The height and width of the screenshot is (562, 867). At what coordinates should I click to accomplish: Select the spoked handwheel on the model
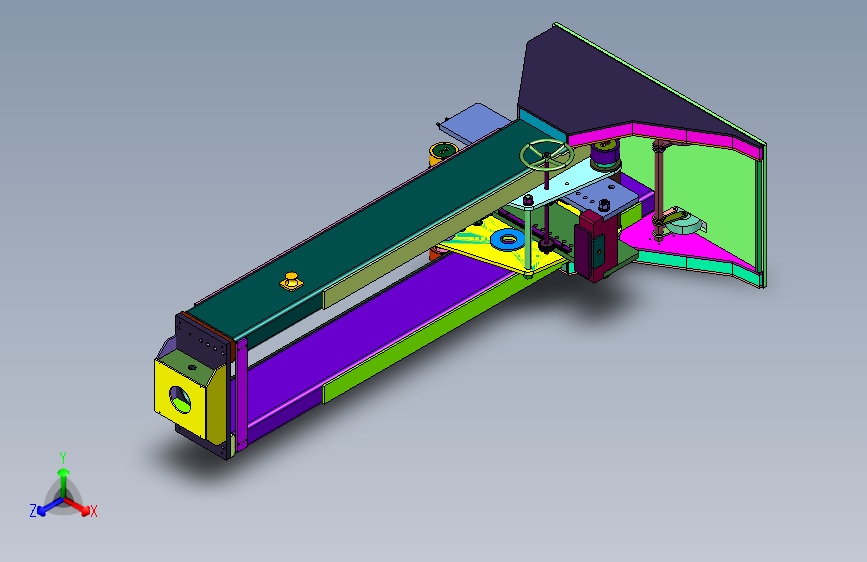pyautogui.click(x=546, y=154)
